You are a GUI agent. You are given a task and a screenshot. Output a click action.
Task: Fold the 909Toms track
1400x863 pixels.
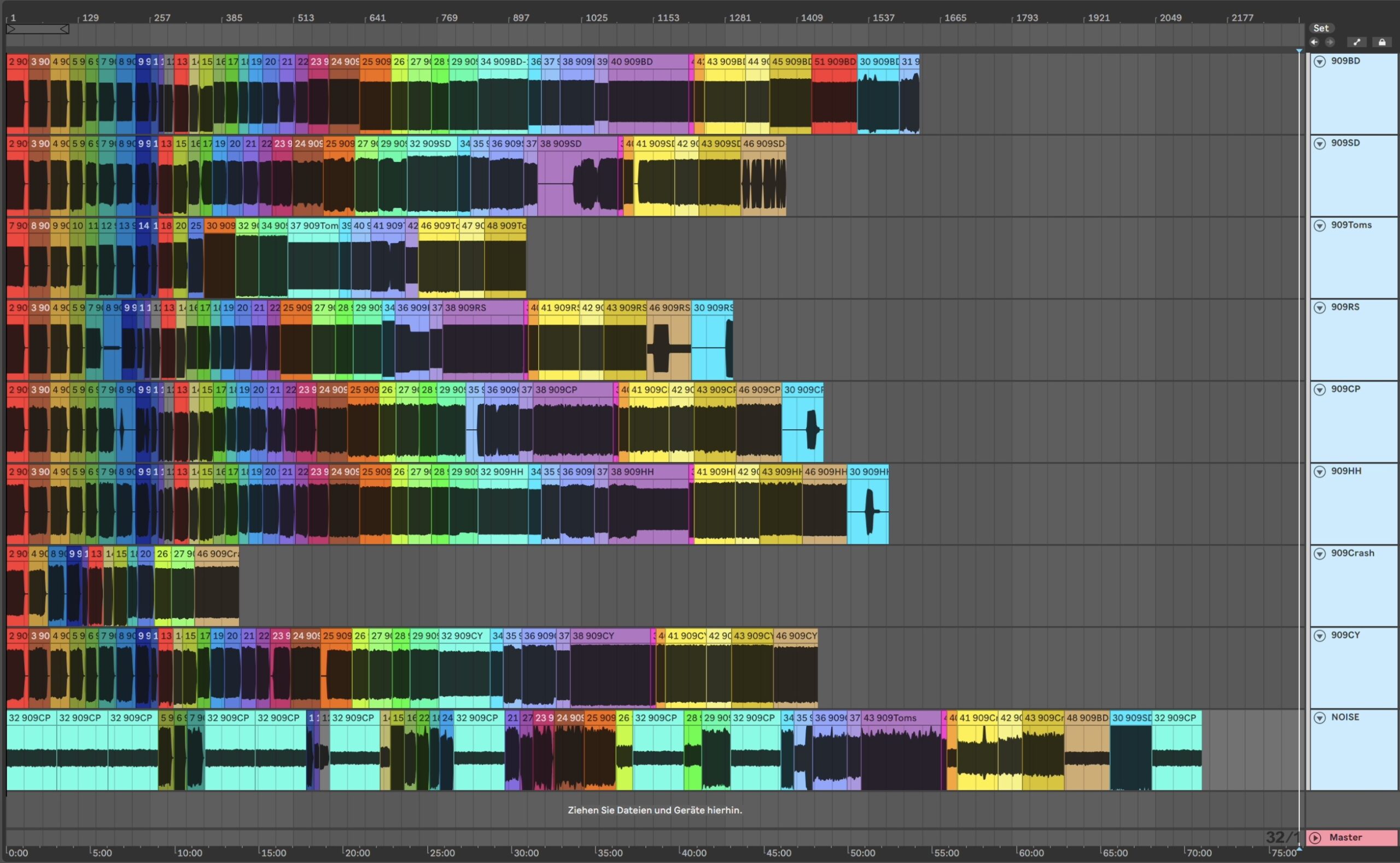click(1320, 226)
